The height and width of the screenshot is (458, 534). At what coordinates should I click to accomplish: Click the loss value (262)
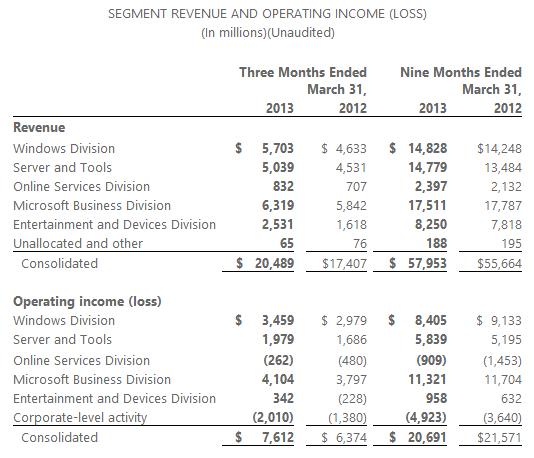[278, 361]
